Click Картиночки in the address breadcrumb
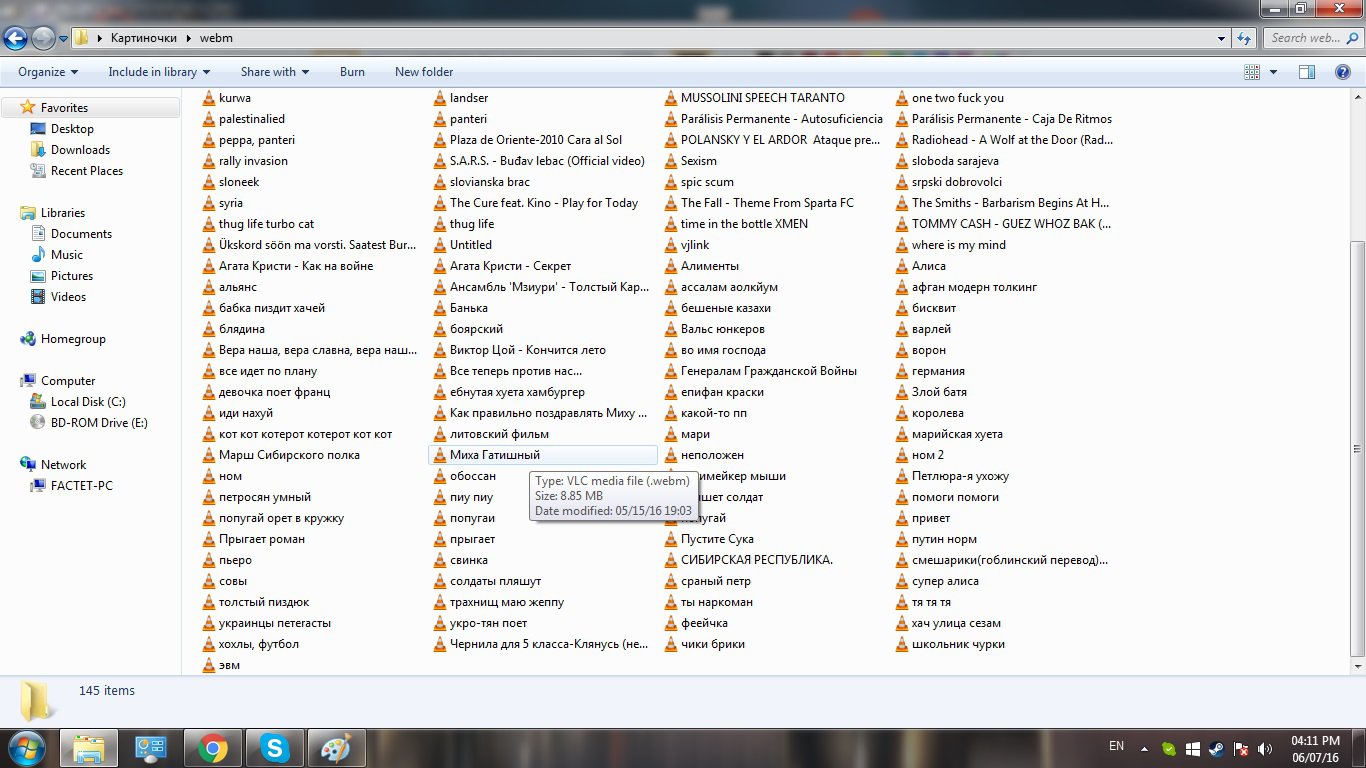Viewport: 1366px width, 768px height. point(143,39)
